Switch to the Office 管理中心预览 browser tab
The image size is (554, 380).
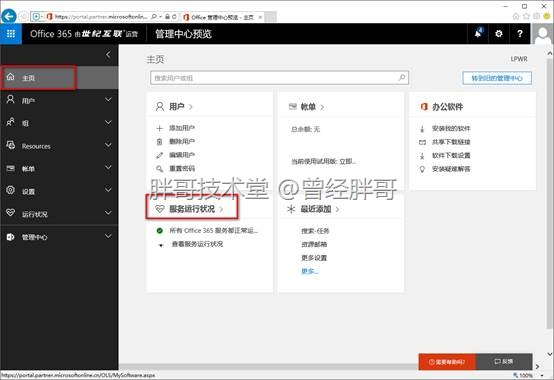(x=222, y=17)
